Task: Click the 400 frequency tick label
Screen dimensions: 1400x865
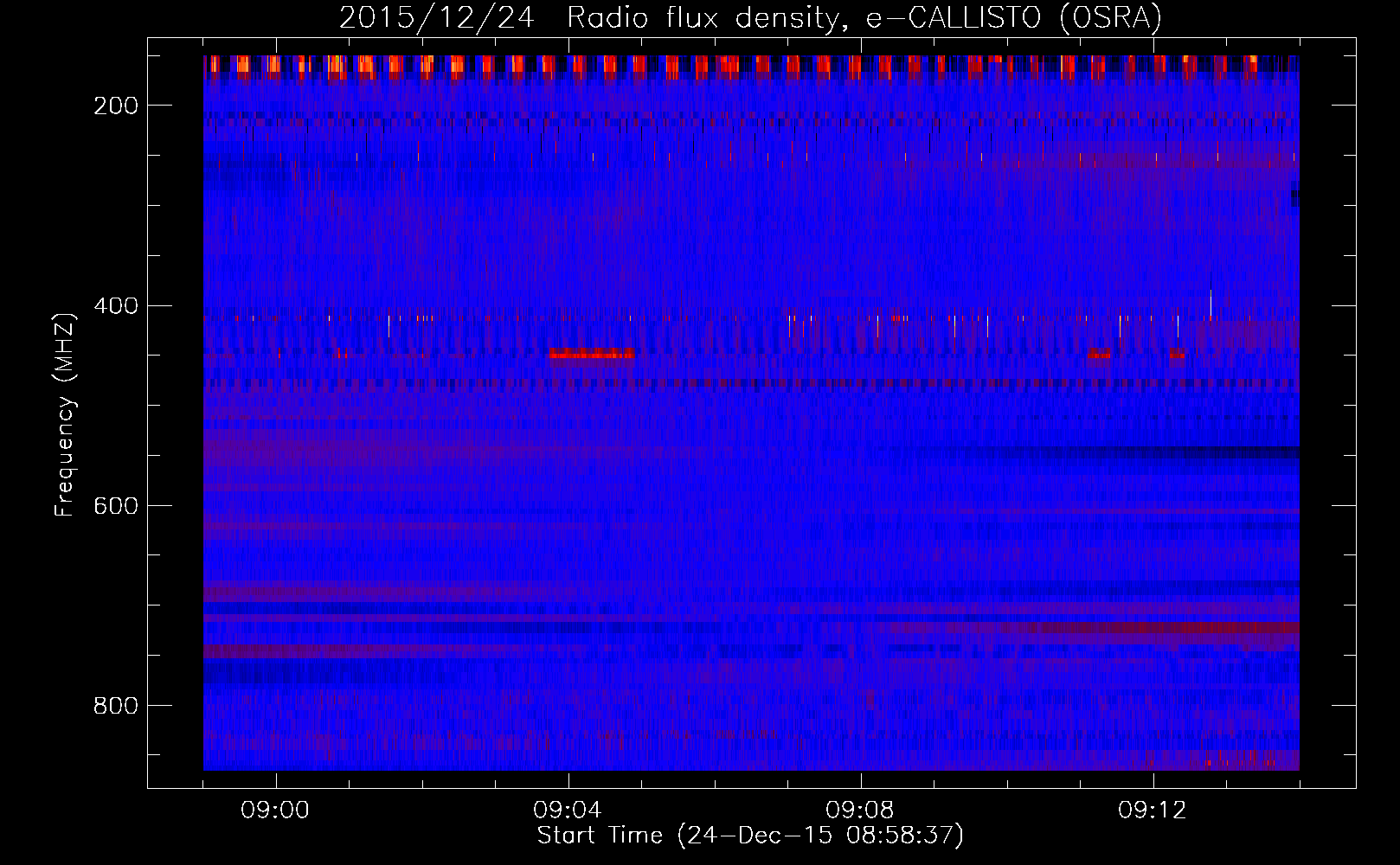Action: (x=116, y=306)
